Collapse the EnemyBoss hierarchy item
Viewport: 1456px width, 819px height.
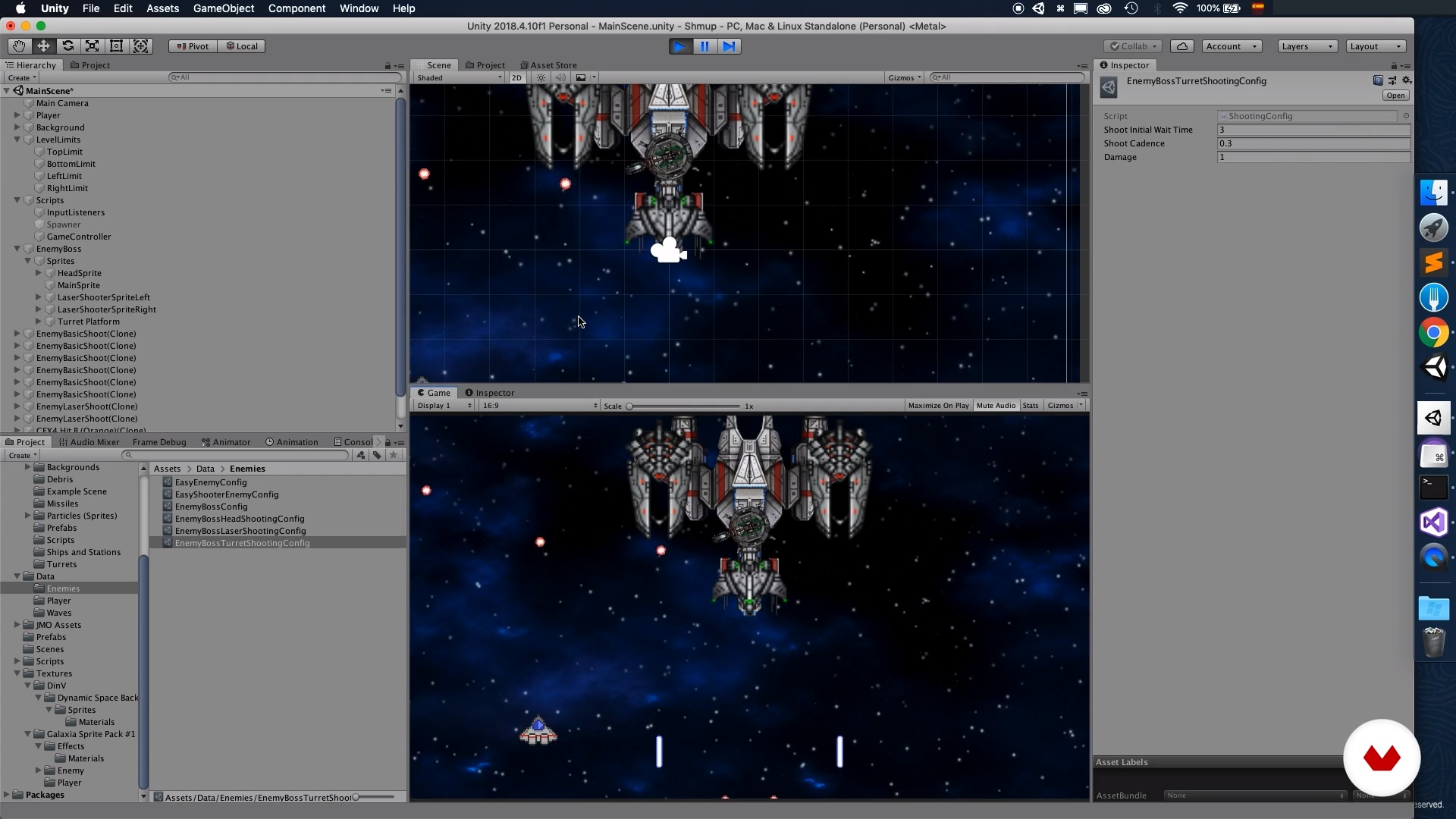(17, 249)
